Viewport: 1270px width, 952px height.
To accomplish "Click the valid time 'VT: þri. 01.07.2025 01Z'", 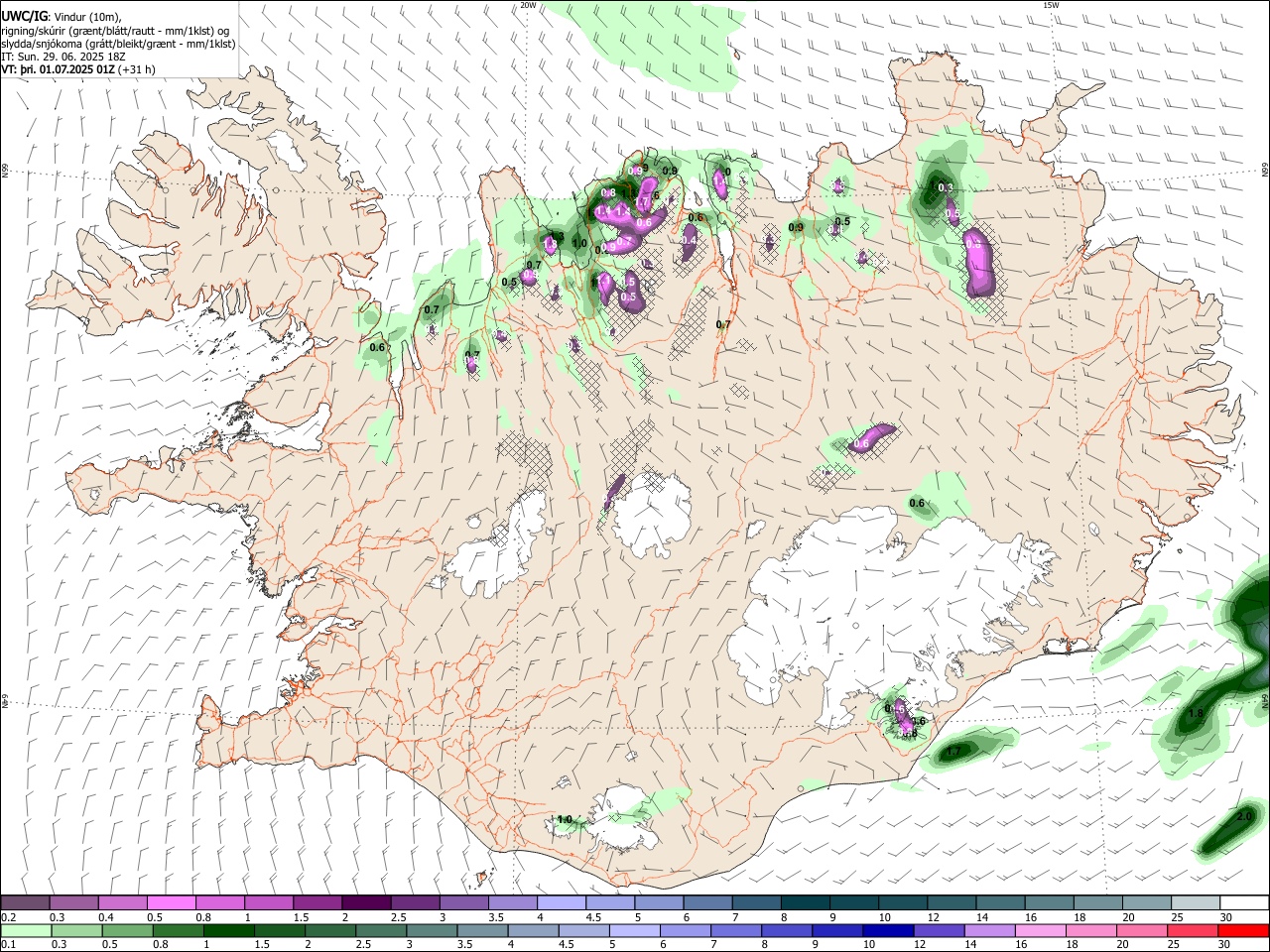I will [59, 69].
